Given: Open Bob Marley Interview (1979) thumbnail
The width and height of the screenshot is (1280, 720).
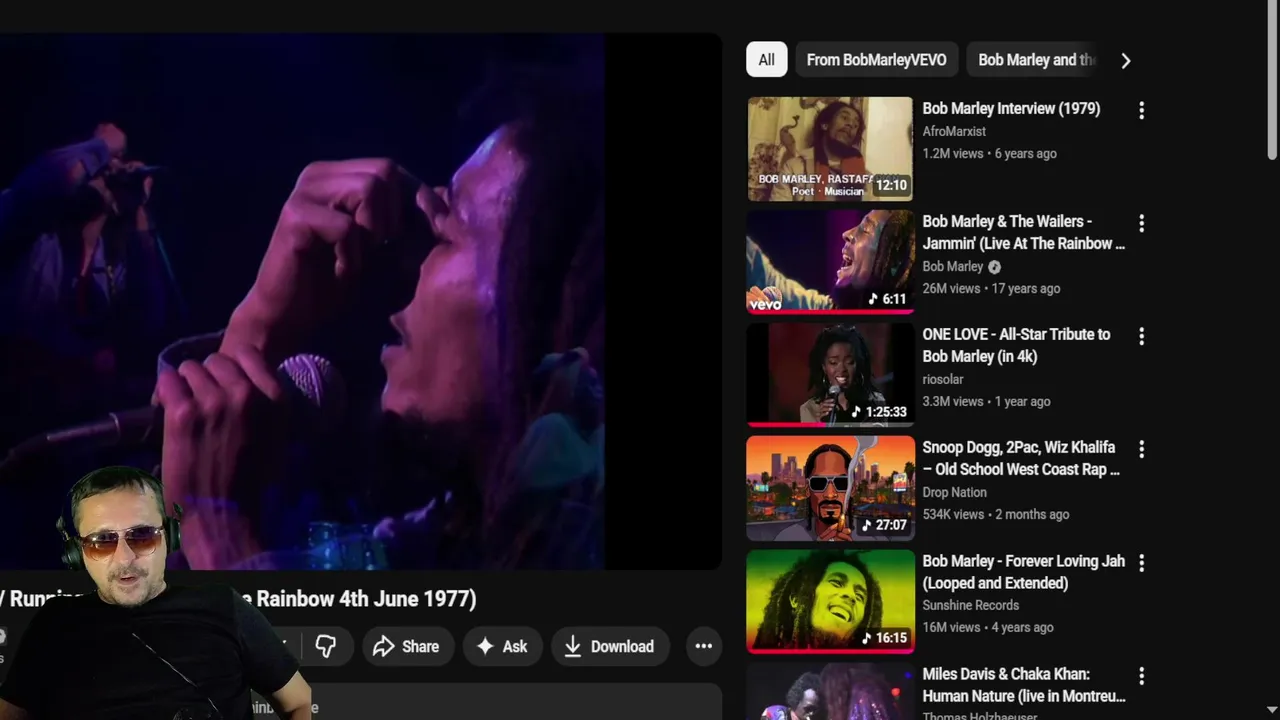Looking at the screenshot, I should point(830,149).
